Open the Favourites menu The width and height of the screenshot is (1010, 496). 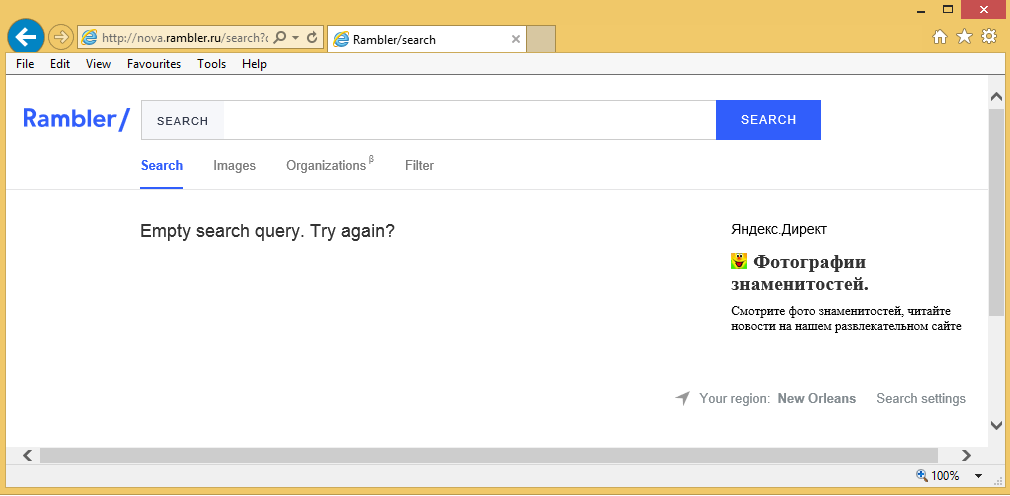154,64
